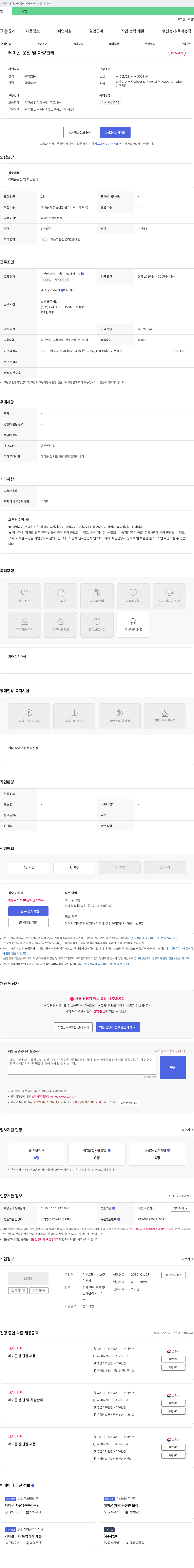The image size is (194, 1568).
Task: Switch to the 모집요강 tab
Action: tap(6, 44)
